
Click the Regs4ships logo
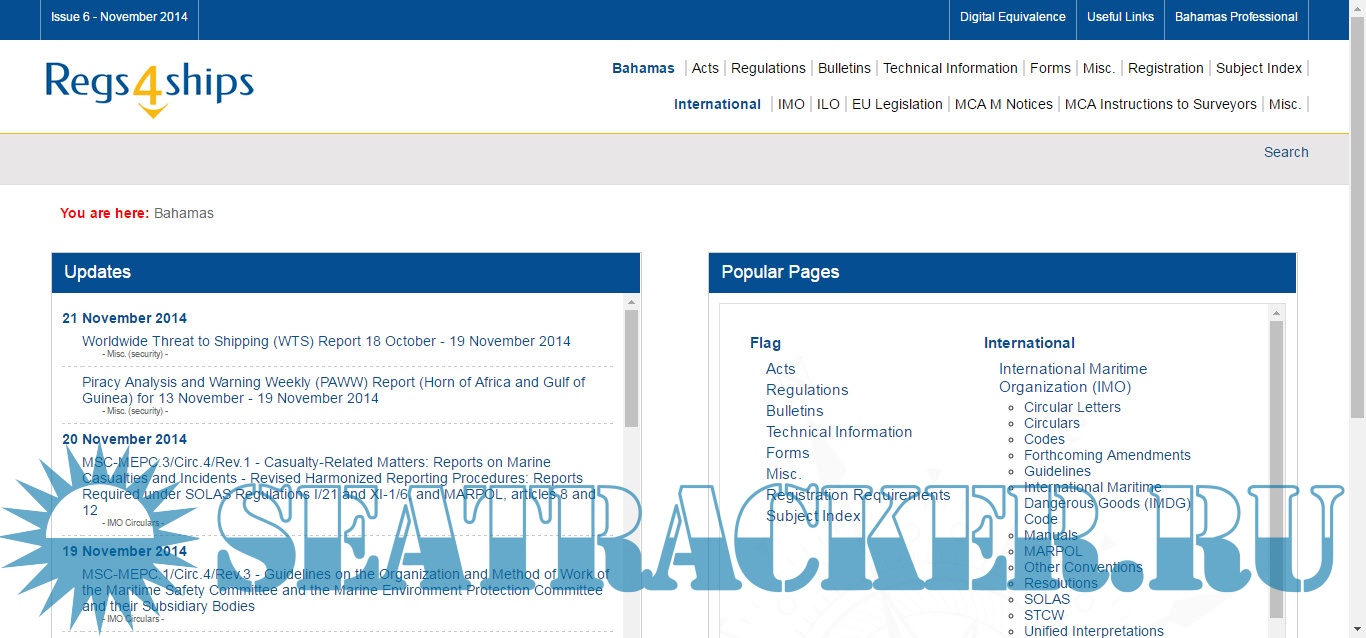coord(149,86)
